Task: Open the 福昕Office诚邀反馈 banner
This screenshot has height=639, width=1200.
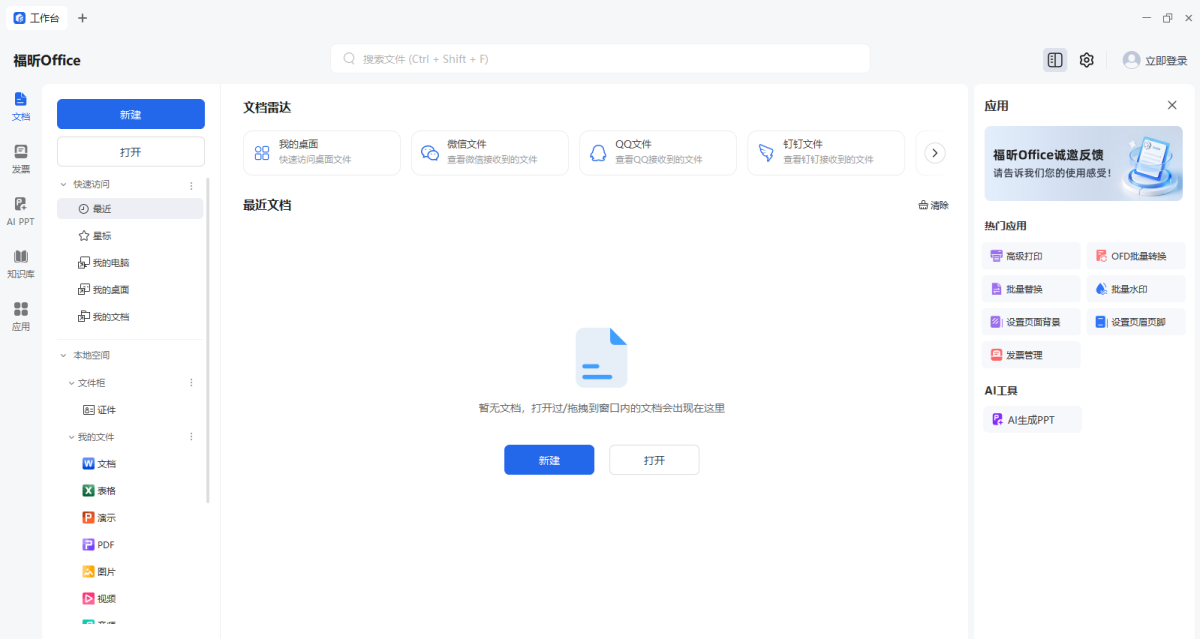Action: pos(1083,164)
